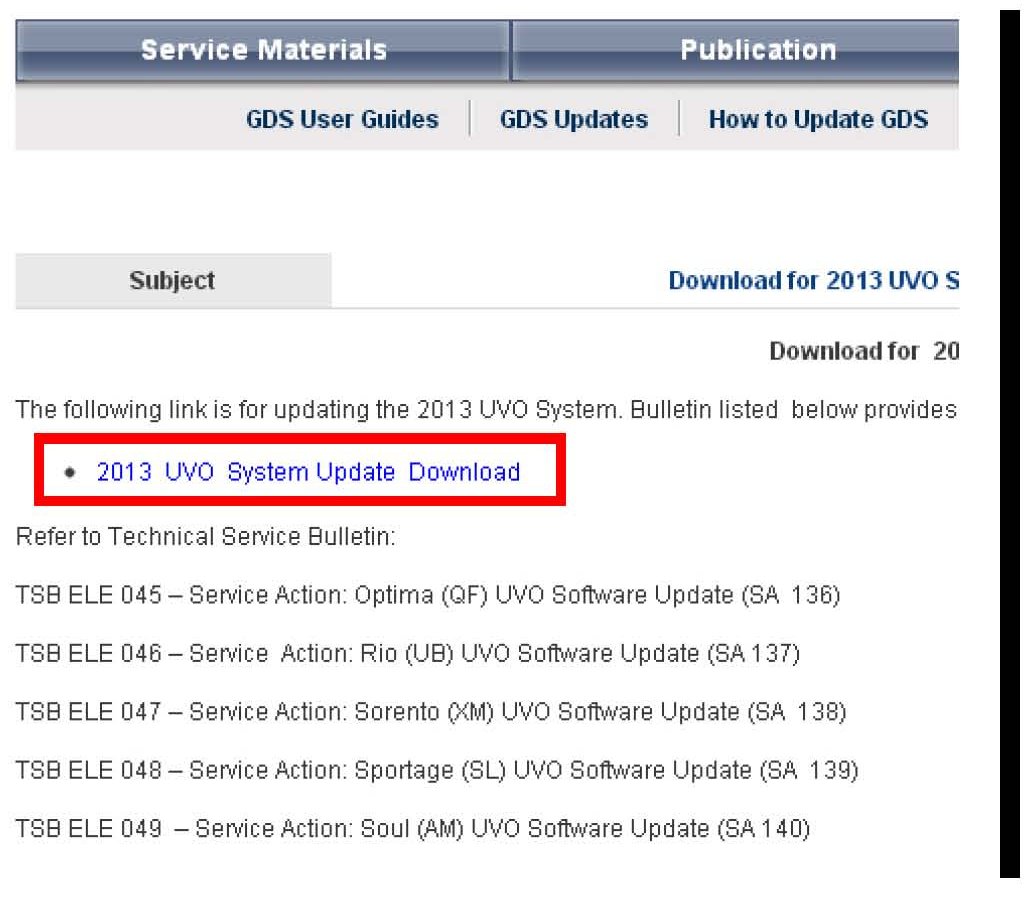Select the TSB ELE 047 Sorento bulletin line
Viewport: 1033px width, 901px height.
click(431, 713)
